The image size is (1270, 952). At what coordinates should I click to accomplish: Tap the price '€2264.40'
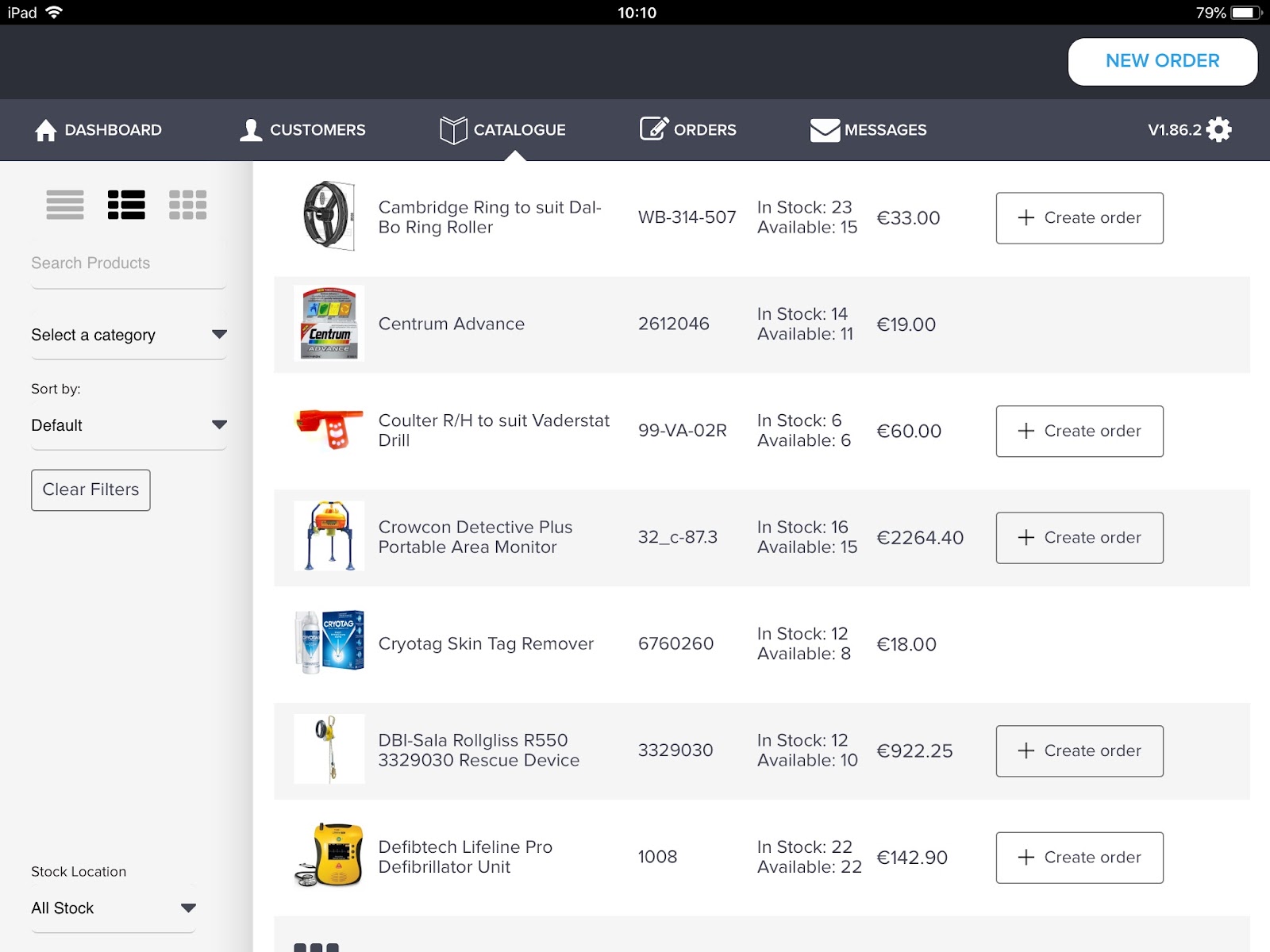pos(920,538)
